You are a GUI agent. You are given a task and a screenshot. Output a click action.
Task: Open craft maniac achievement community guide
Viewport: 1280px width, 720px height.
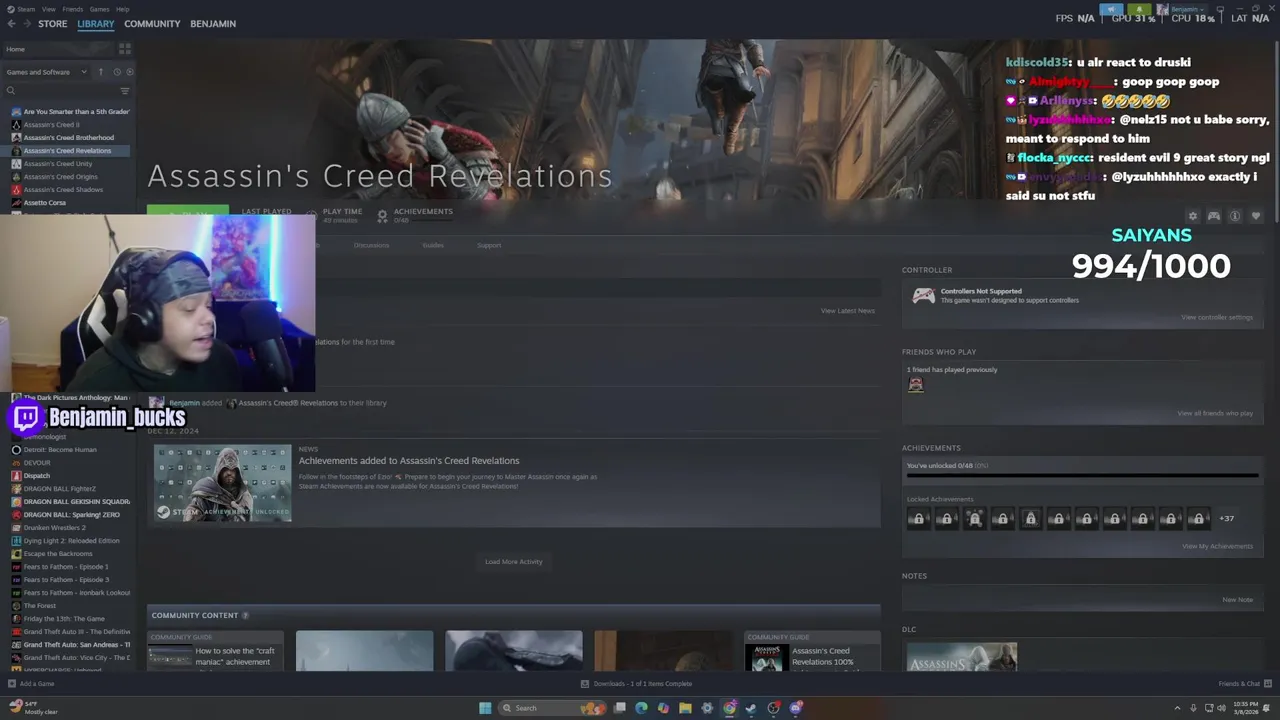pos(216,652)
